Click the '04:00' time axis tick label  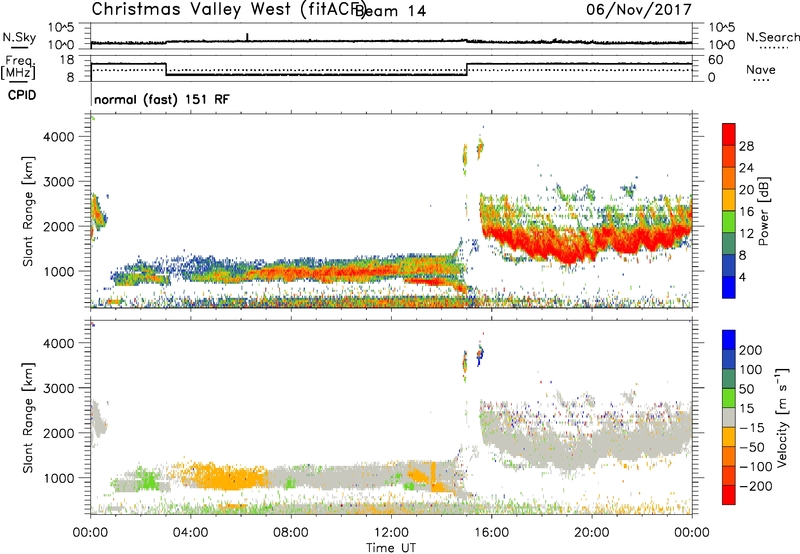[191, 533]
